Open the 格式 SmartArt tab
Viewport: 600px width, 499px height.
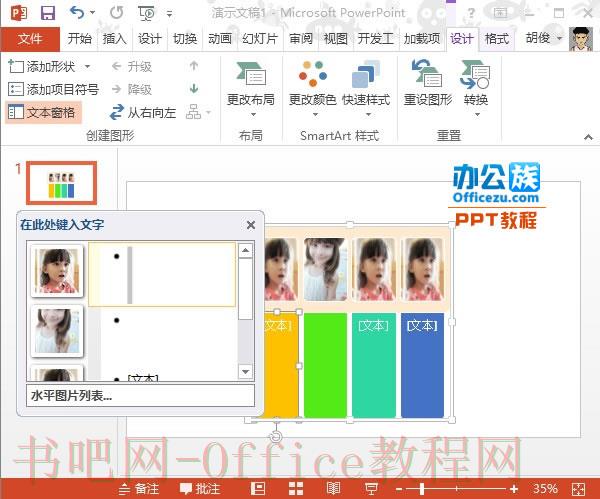[x=497, y=39]
